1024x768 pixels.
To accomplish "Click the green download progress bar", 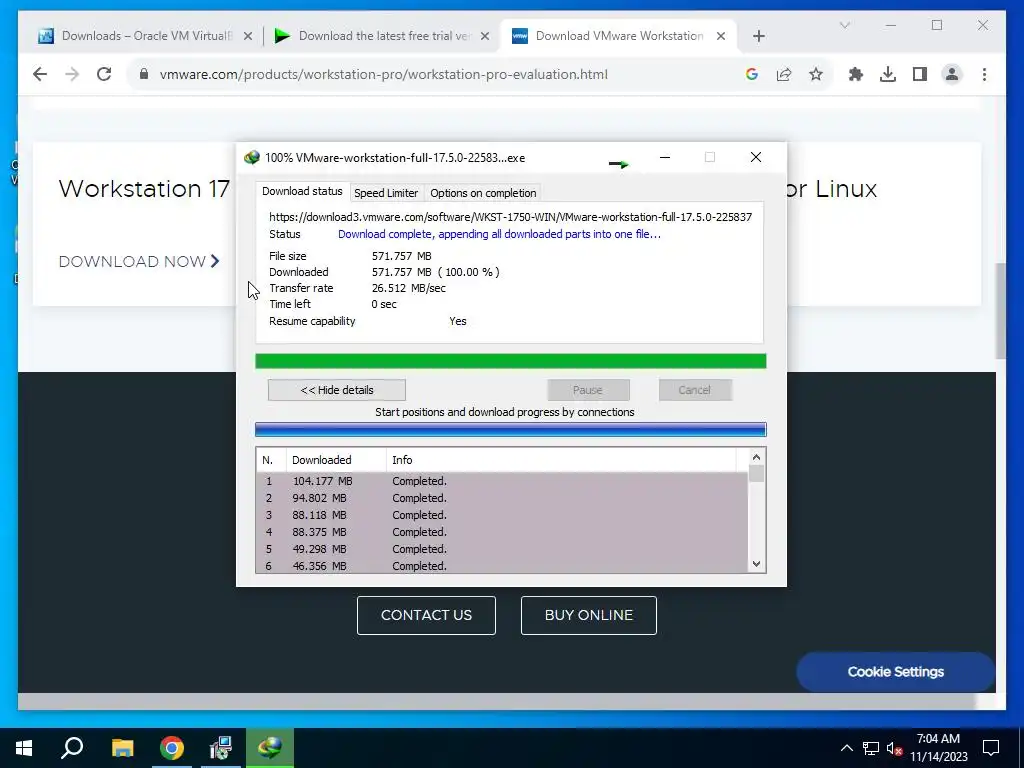I will coord(511,361).
